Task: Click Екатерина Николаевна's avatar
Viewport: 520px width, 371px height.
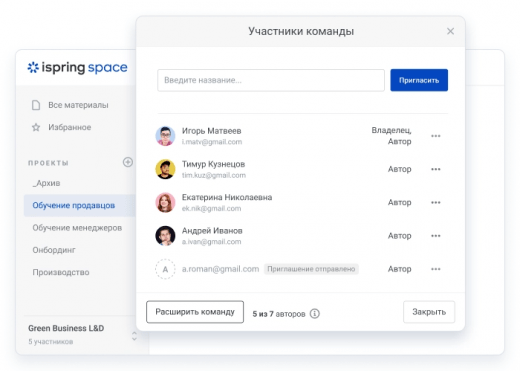Action: 165,203
